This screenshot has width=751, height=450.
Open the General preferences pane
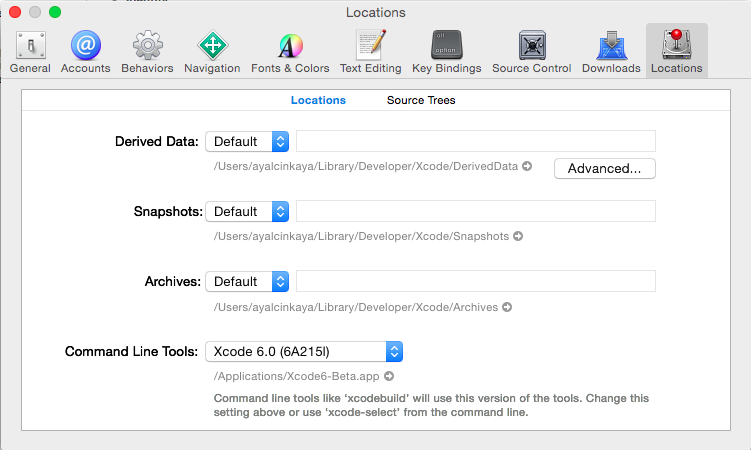tap(30, 52)
